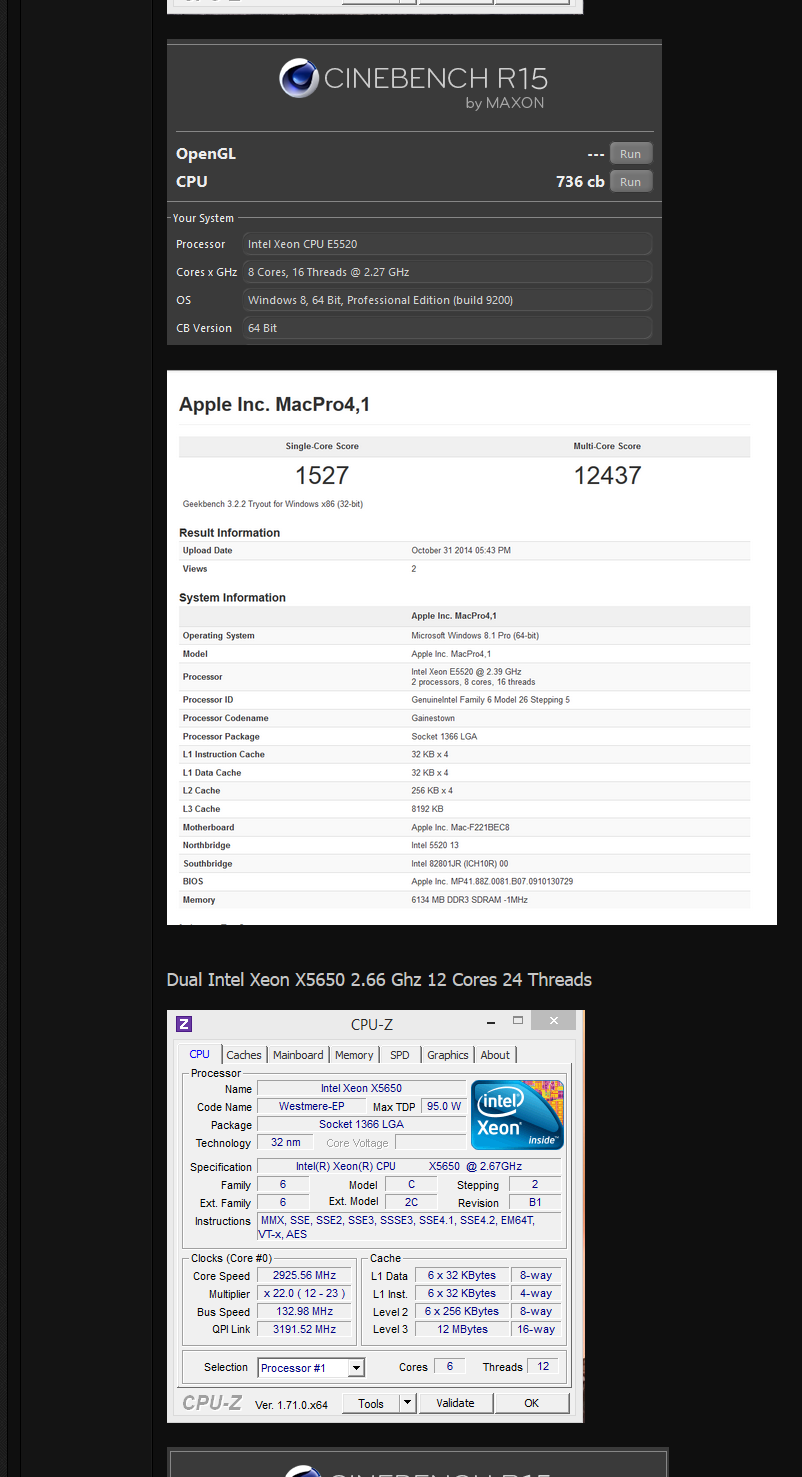Click the Intel 82801JR (ICH10R) southbridge value
Image resolution: width=802 pixels, height=1477 pixels.
click(460, 864)
